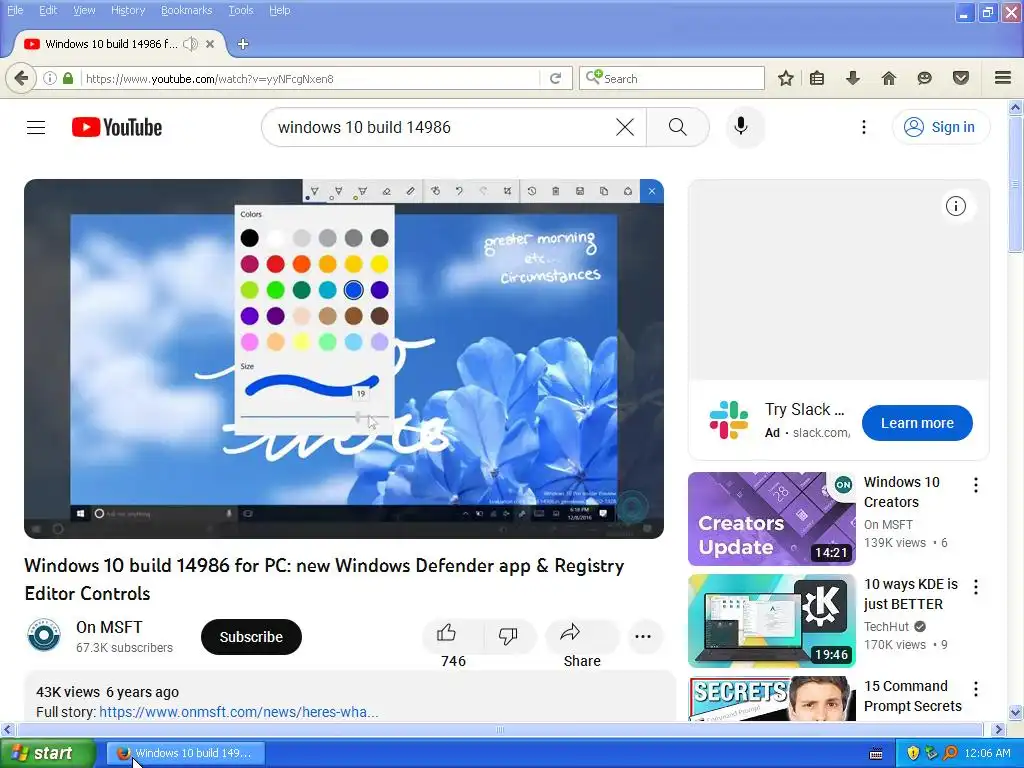
Task: Open 10 ways KDE is BETTER thumbnail
Action: point(771,620)
